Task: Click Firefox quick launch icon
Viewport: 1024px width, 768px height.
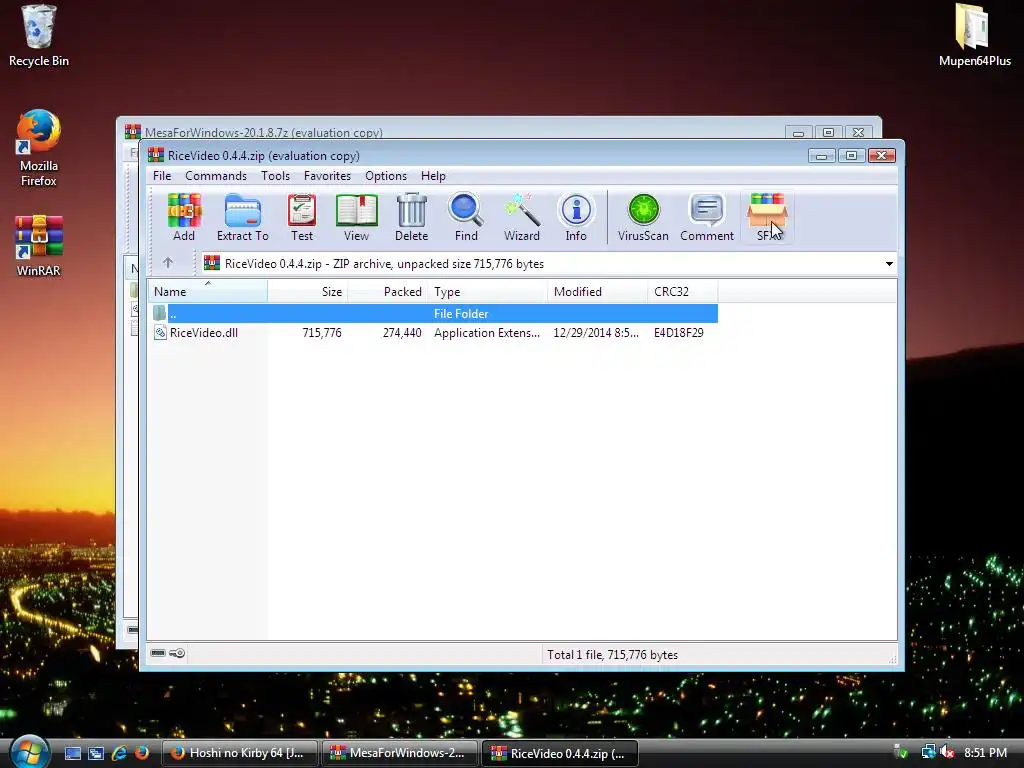Action: (142, 753)
